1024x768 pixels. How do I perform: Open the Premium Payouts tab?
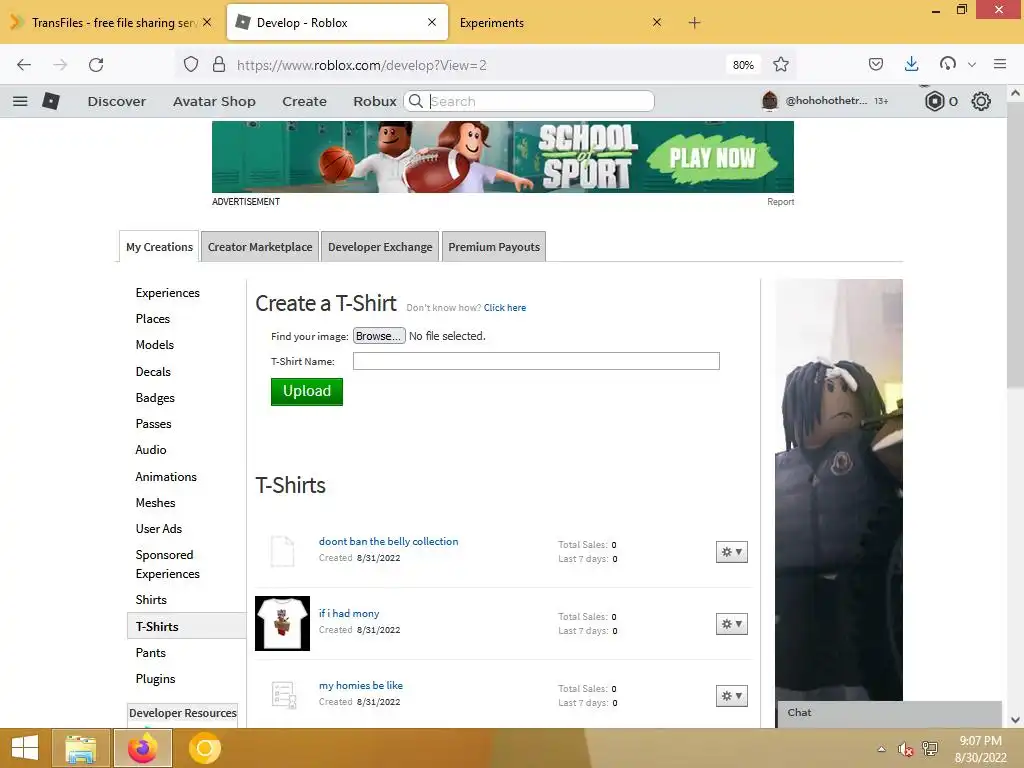pyautogui.click(x=494, y=247)
